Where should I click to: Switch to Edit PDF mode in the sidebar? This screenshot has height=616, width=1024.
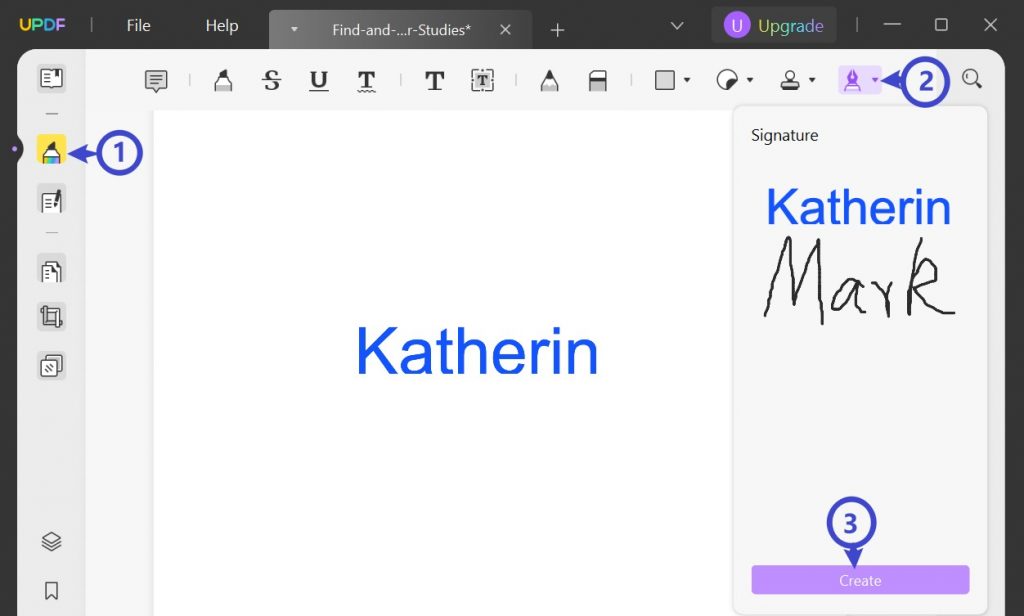pos(52,200)
